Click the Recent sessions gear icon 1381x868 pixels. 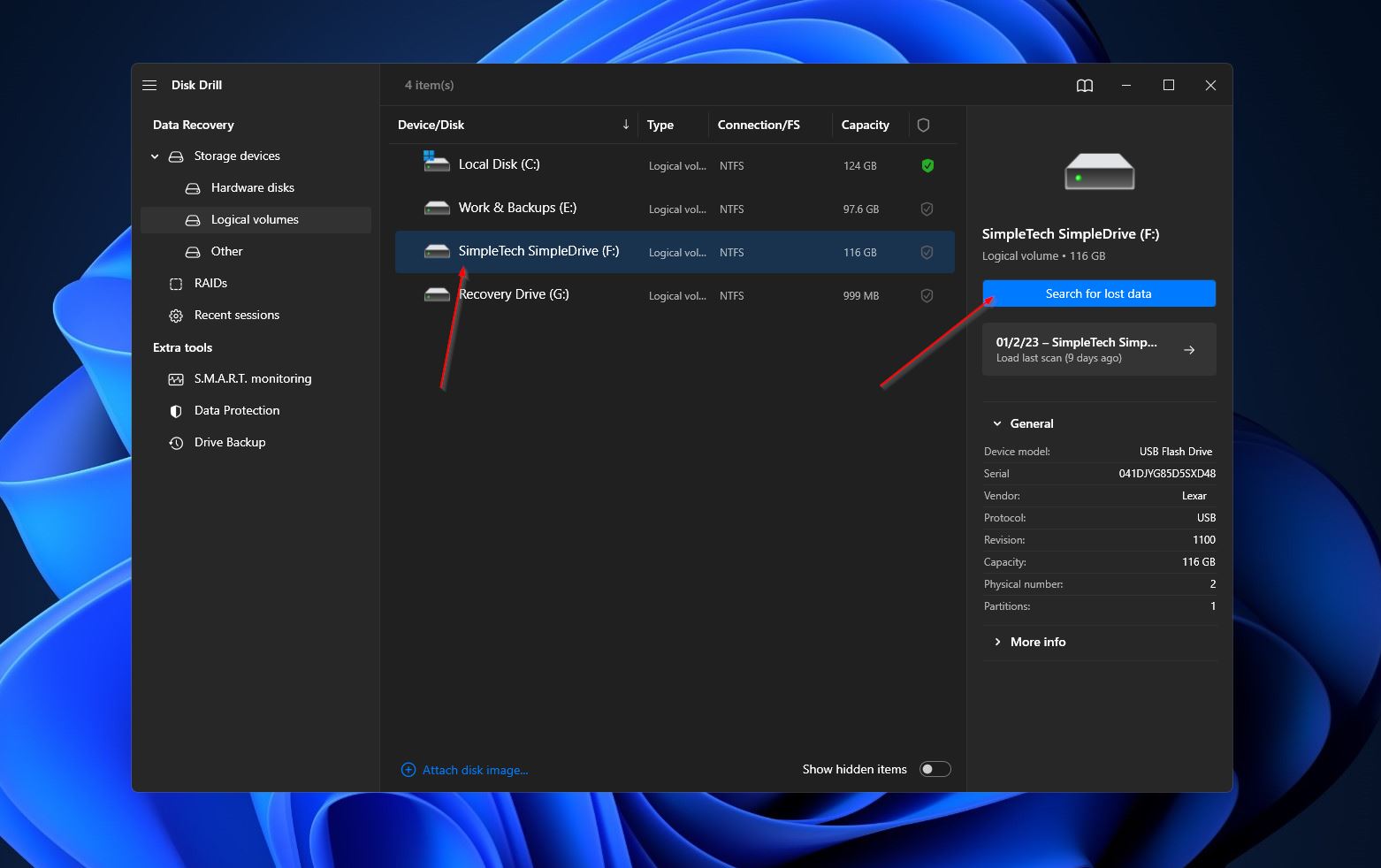coord(176,316)
